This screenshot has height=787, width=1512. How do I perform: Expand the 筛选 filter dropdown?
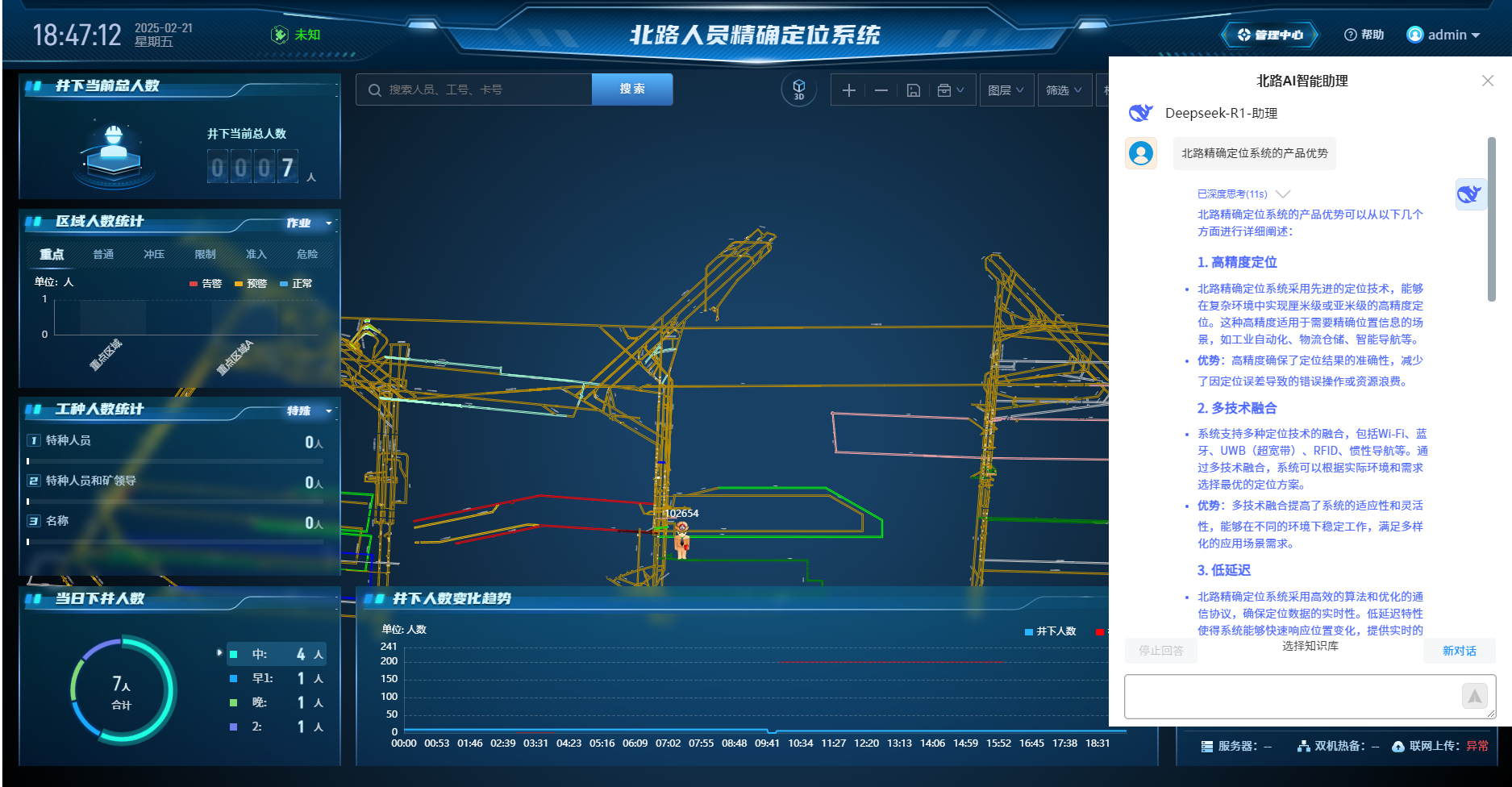tap(1064, 90)
